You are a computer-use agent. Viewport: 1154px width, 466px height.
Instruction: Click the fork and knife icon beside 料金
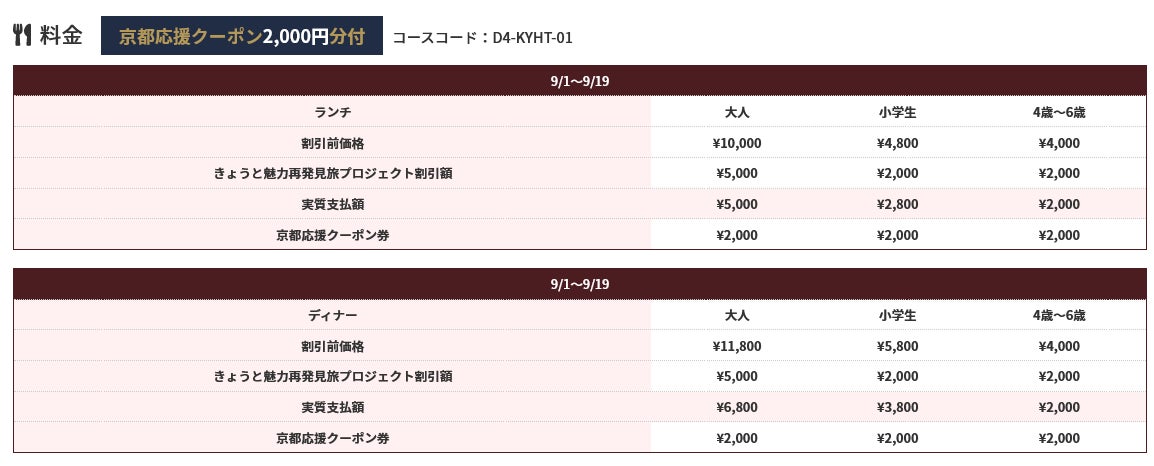point(22,36)
